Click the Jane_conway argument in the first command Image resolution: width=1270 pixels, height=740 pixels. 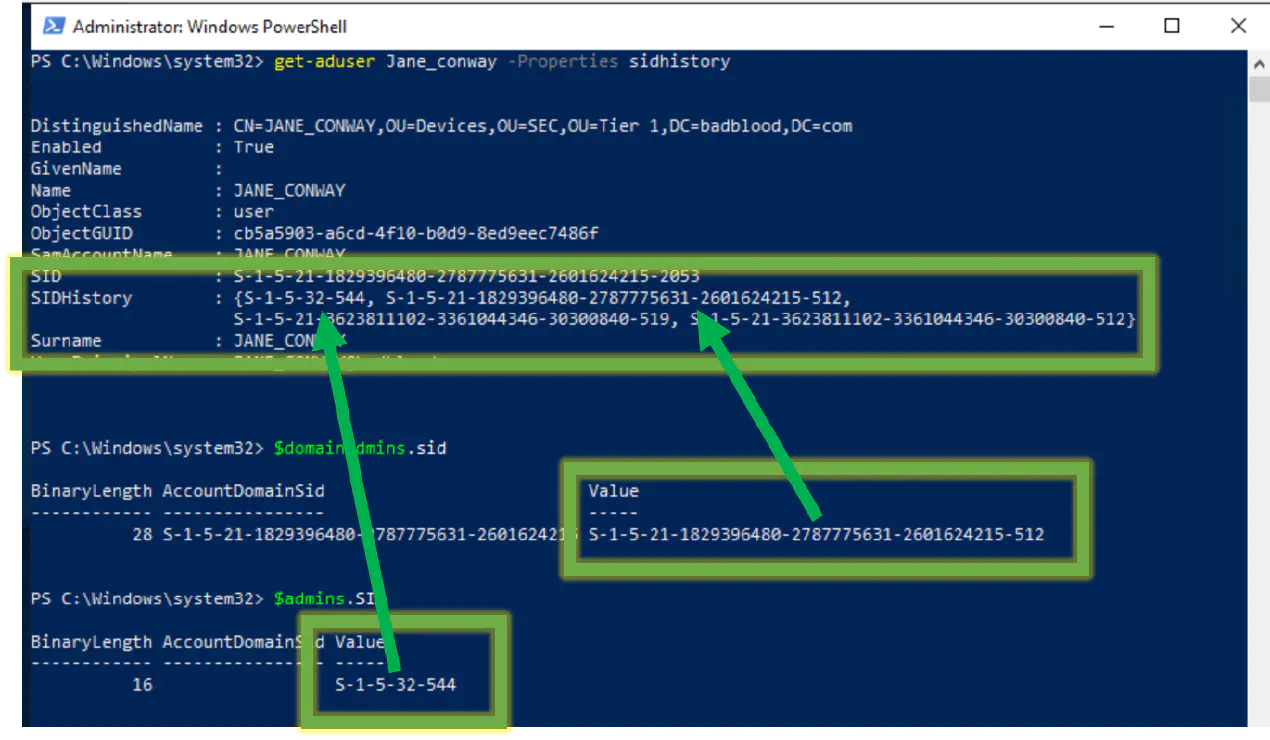coord(441,62)
